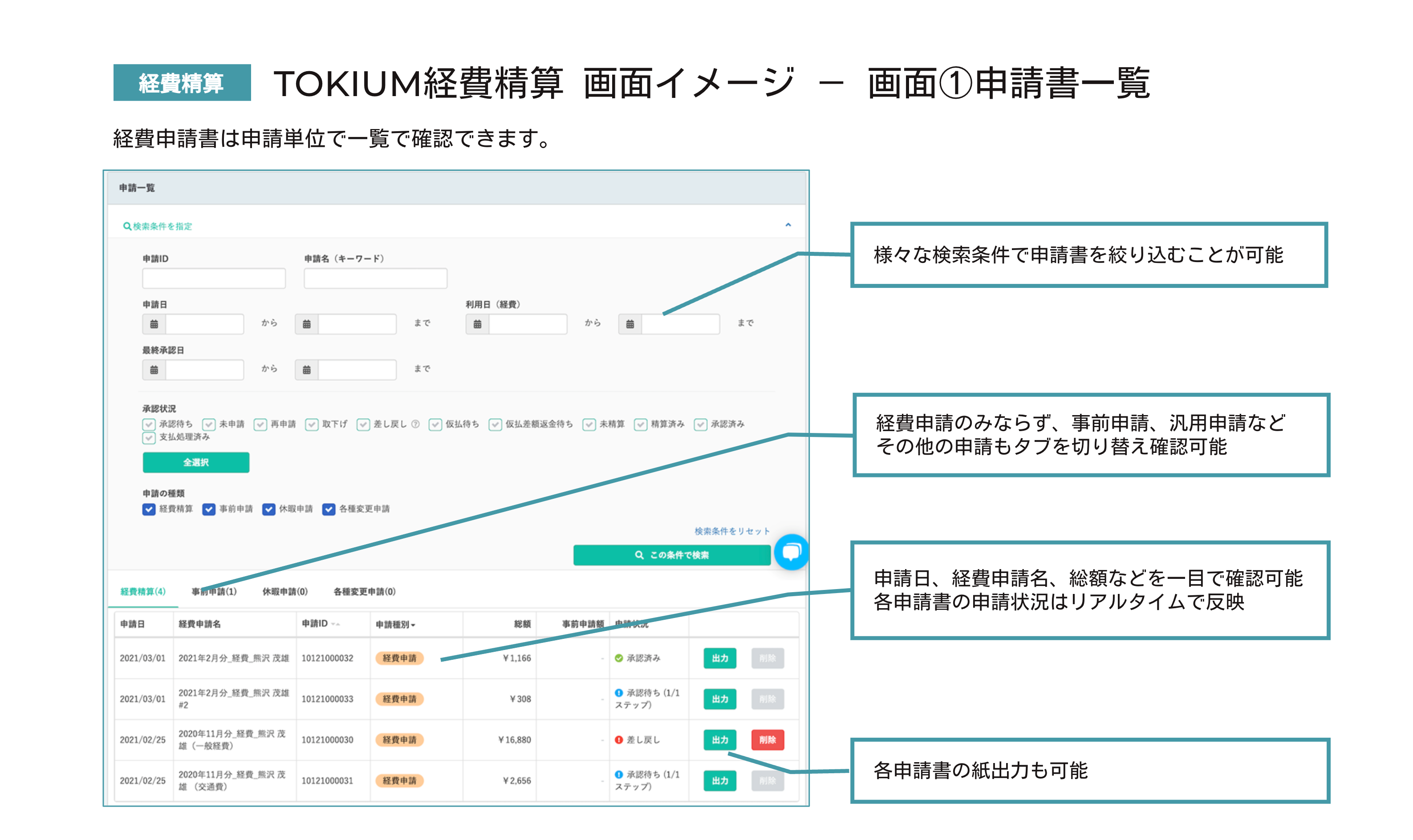Collapse the search conditions panel chevron
Screen dimensions: 1413x840
tap(788, 225)
